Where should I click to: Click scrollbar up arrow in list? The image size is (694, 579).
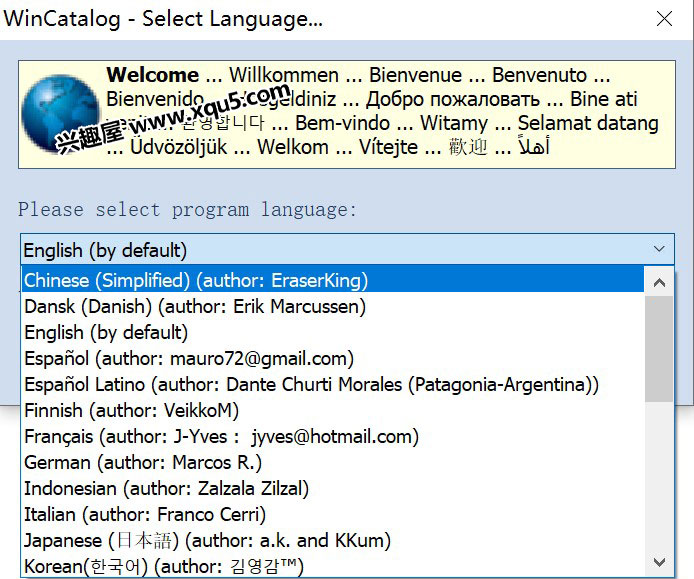(x=659, y=282)
